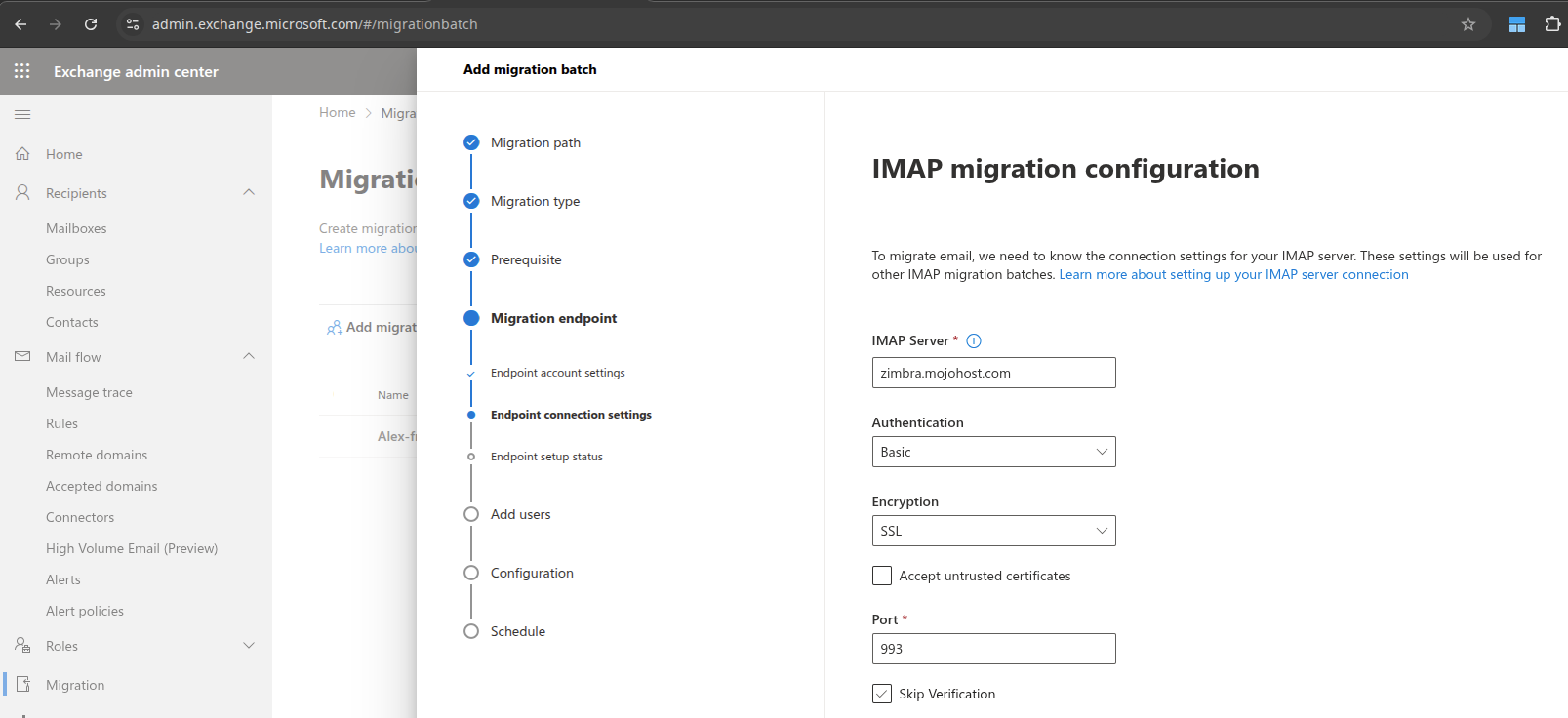Collapse the navigation menu hamburger icon
The image size is (1568, 718).
click(22, 115)
